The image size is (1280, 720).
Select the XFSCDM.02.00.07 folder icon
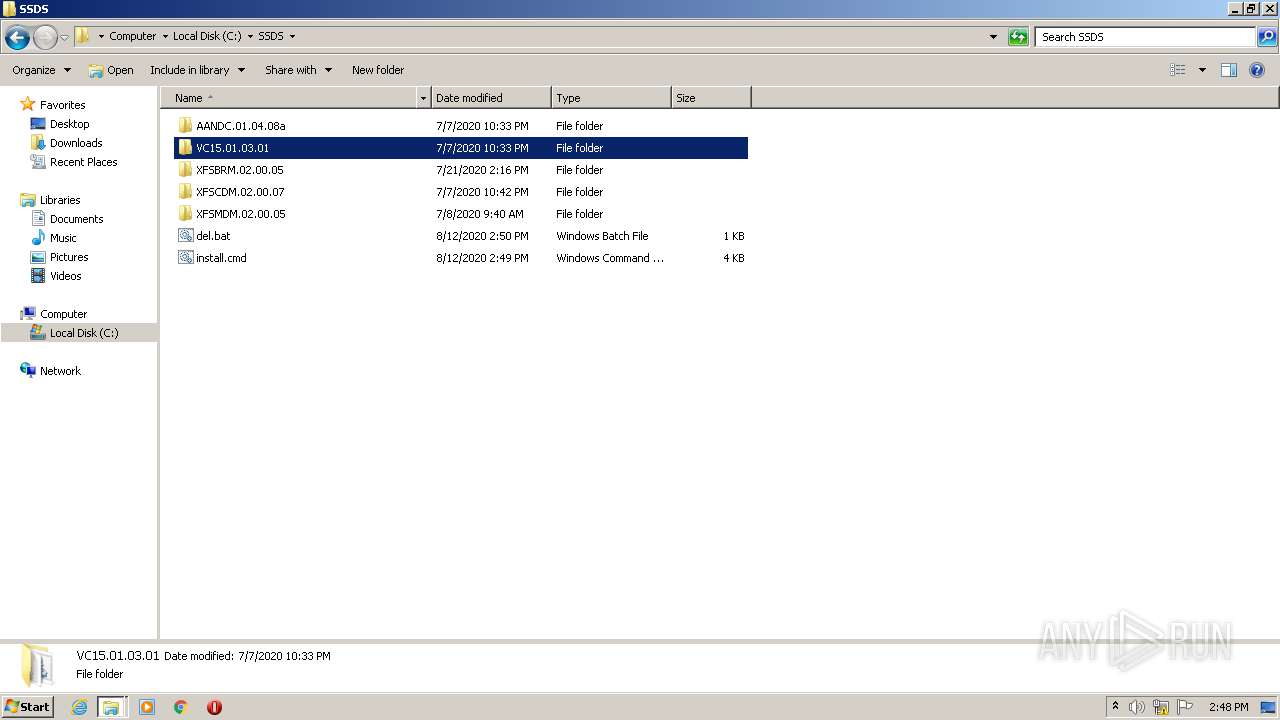(185, 192)
